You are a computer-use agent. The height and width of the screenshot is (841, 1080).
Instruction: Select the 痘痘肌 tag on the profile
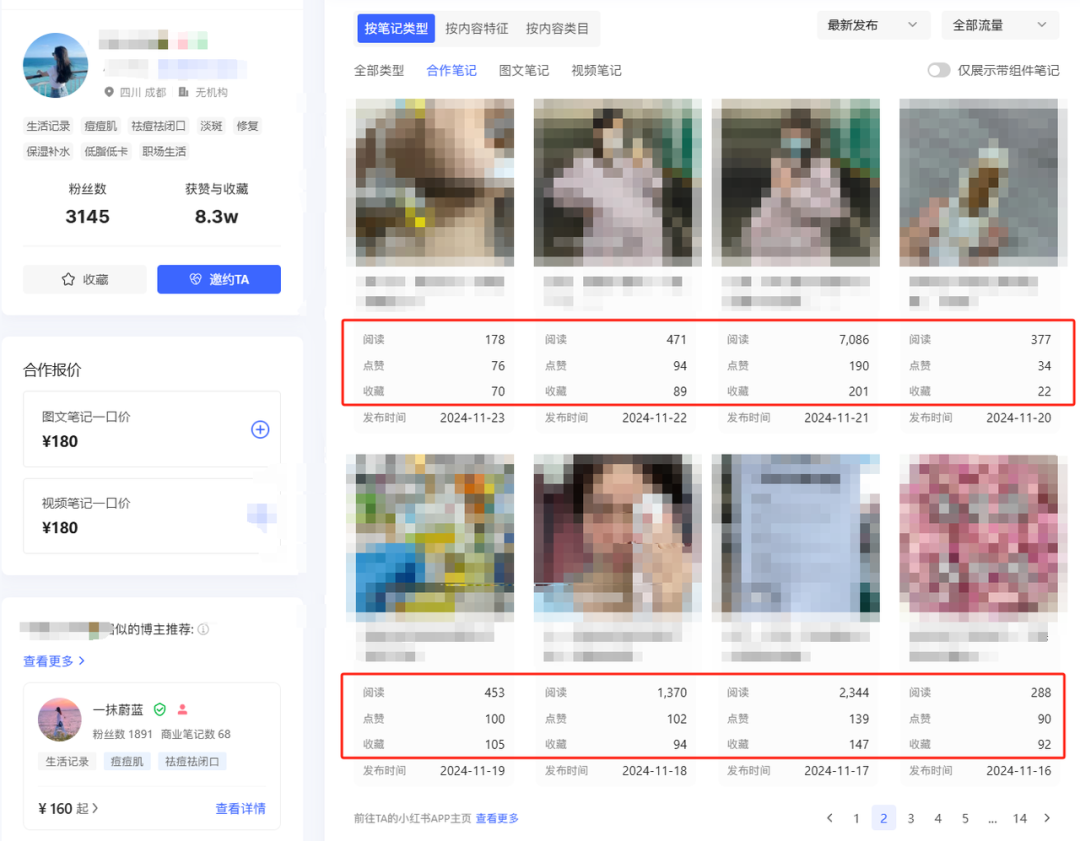point(101,126)
